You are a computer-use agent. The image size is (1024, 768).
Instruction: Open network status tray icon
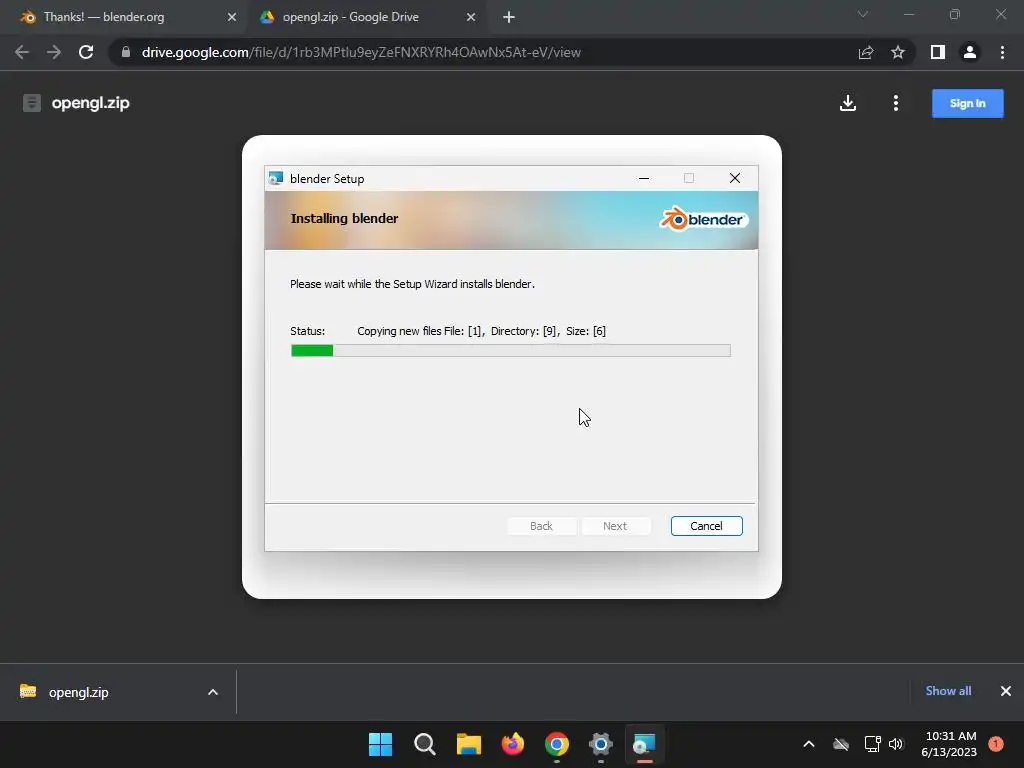pos(872,744)
